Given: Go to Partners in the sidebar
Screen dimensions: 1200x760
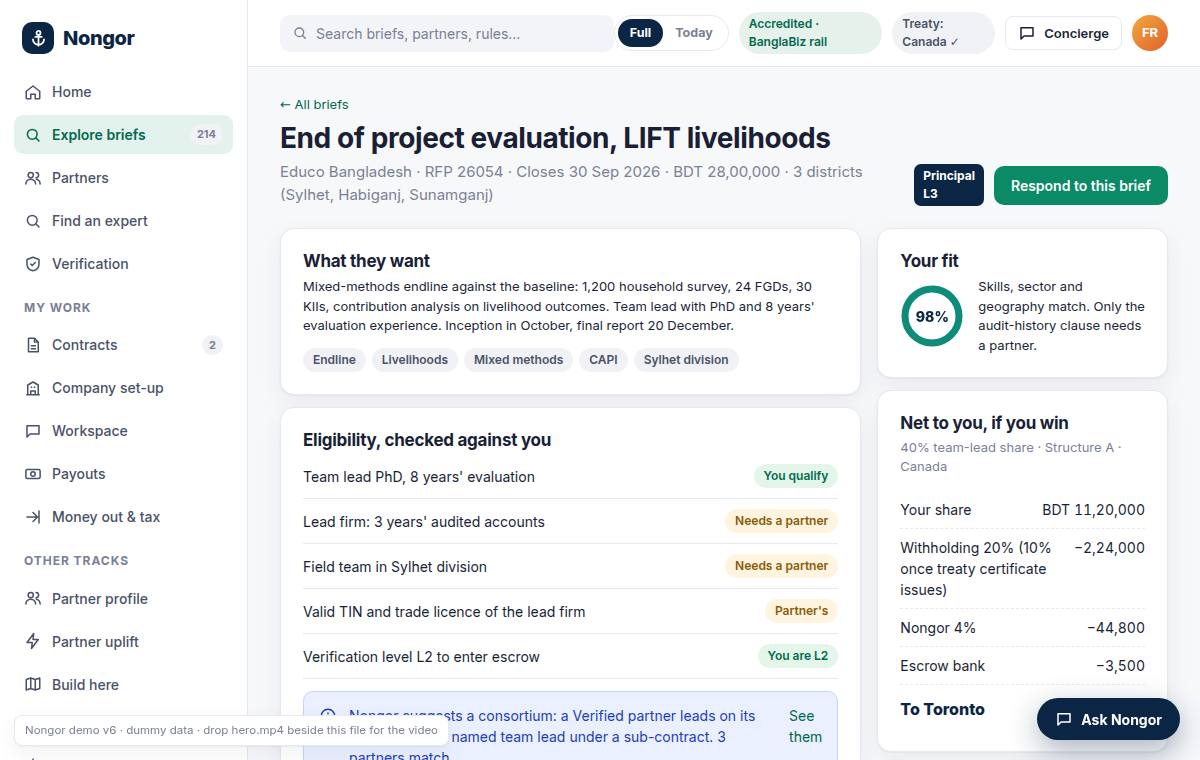Looking at the screenshot, I should (x=123, y=178).
